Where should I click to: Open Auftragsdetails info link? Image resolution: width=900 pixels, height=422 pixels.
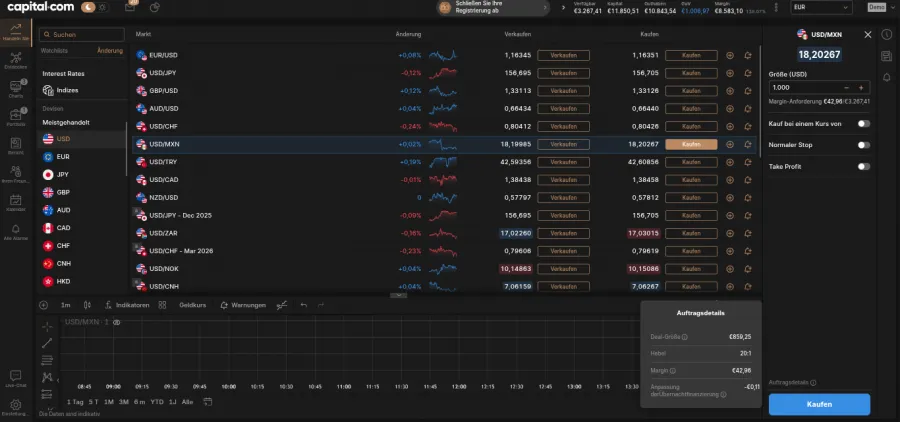[x=792, y=382]
